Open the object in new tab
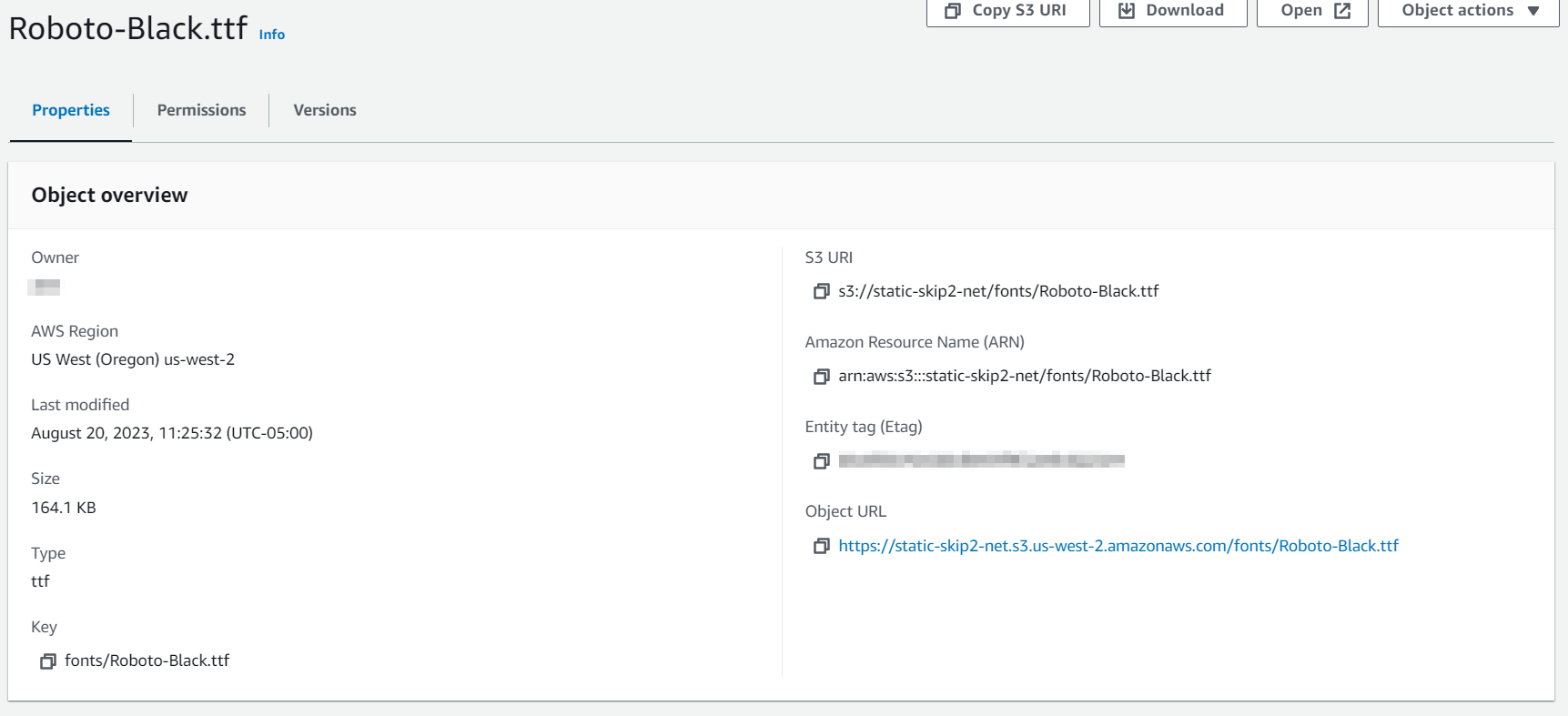The image size is (1568, 716). click(1312, 11)
